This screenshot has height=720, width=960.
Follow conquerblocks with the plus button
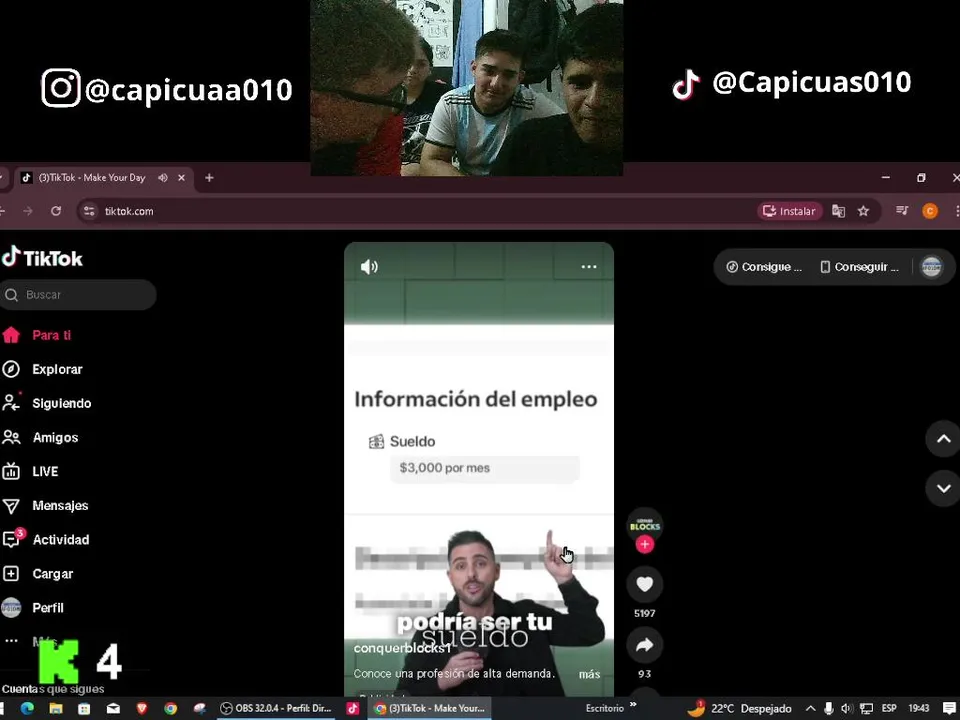click(644, 544)
